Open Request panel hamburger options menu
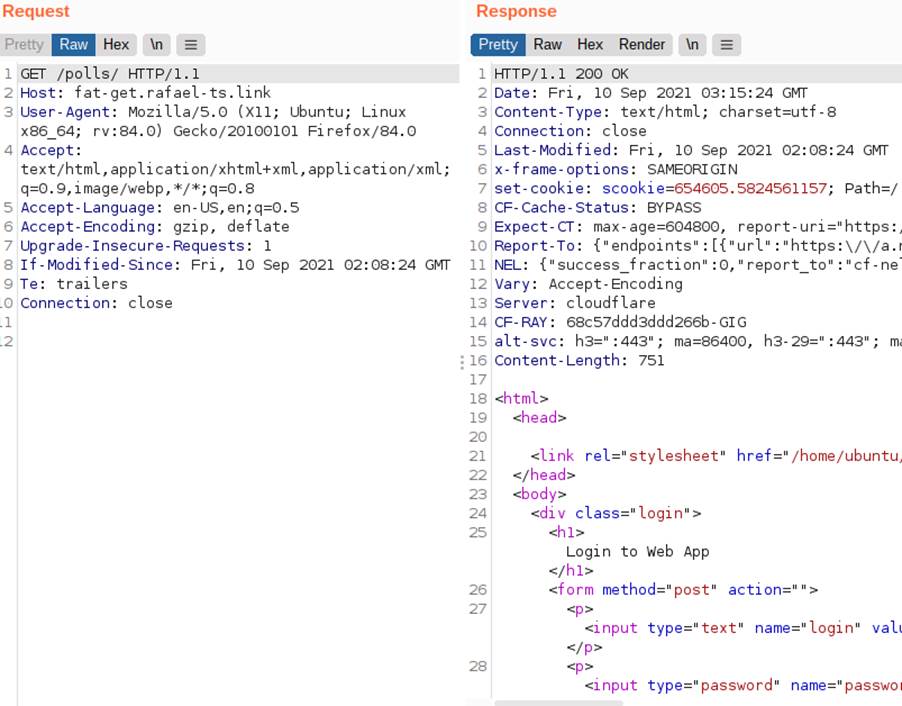This screenshot has width=902, height=706. pos(191,45)
